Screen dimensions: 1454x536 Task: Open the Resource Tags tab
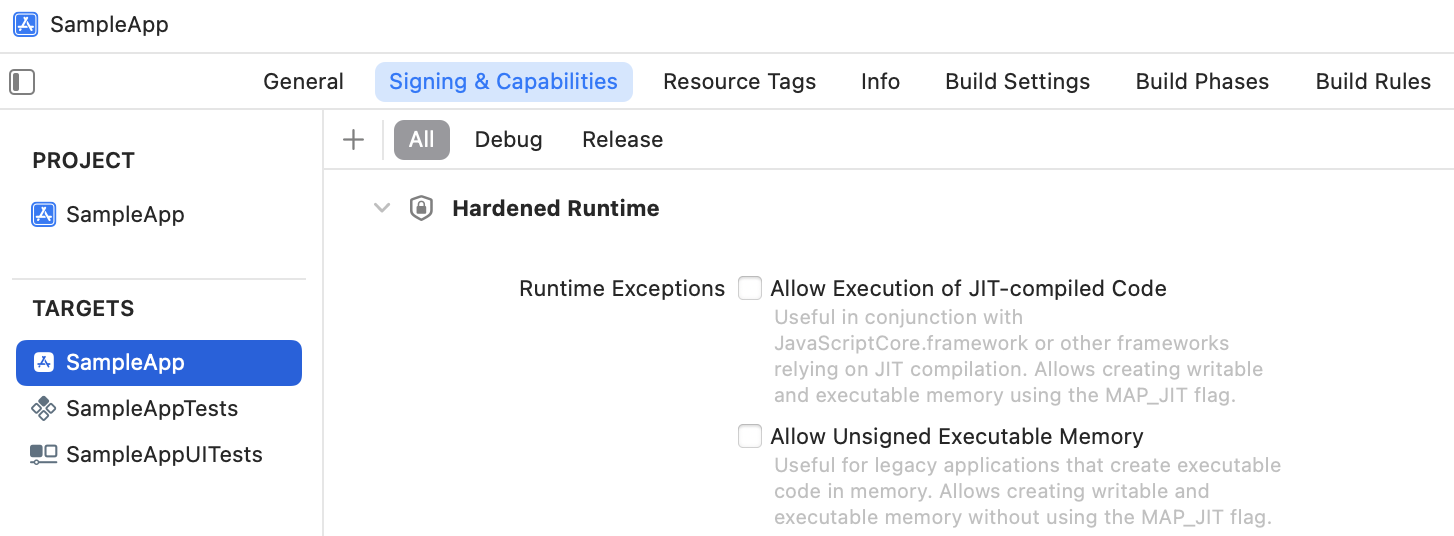(x=740, y=82)
